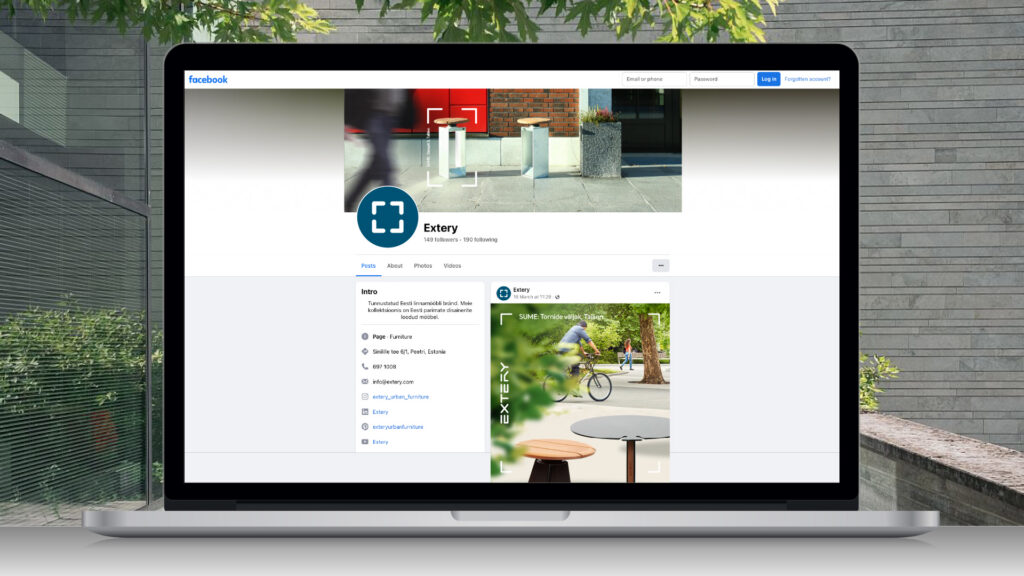The image size is (1024, 576).
Task: Select the Videos tab
Action: pos(452,266)
